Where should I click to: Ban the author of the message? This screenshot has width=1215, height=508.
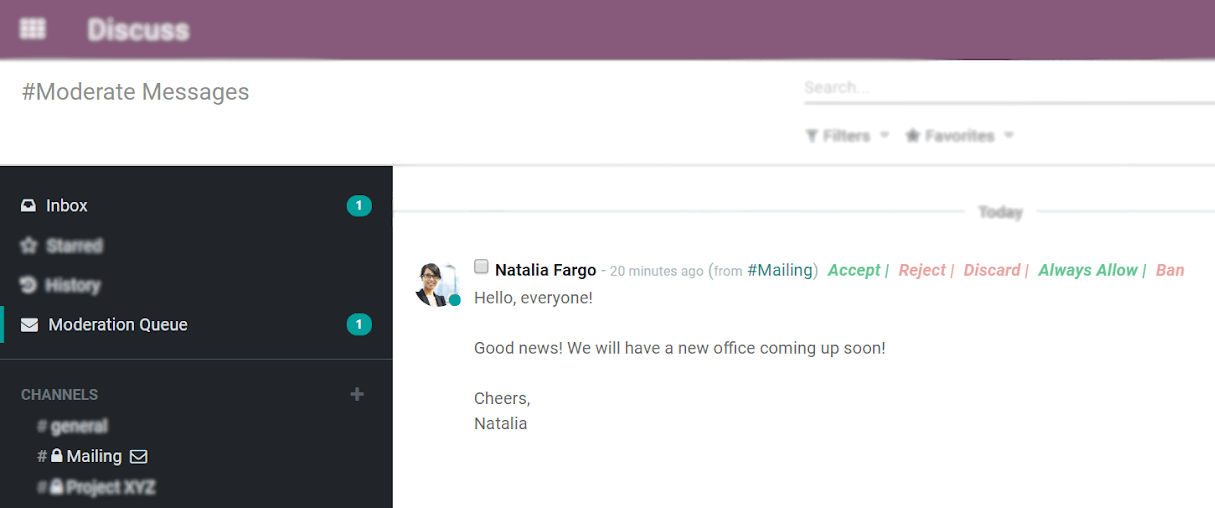coord(1170,270)
